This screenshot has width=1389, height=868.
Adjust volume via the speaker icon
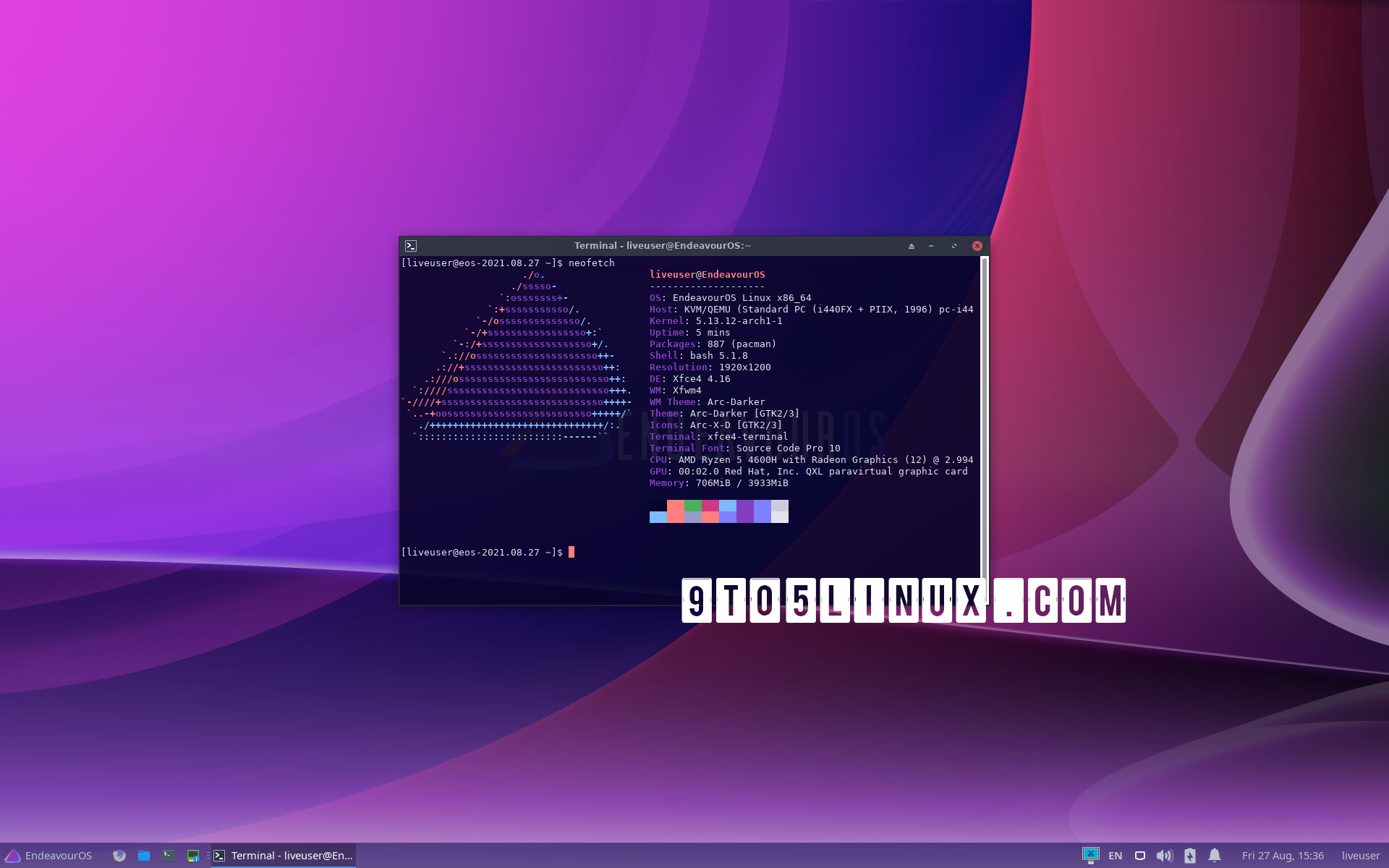1164,855
